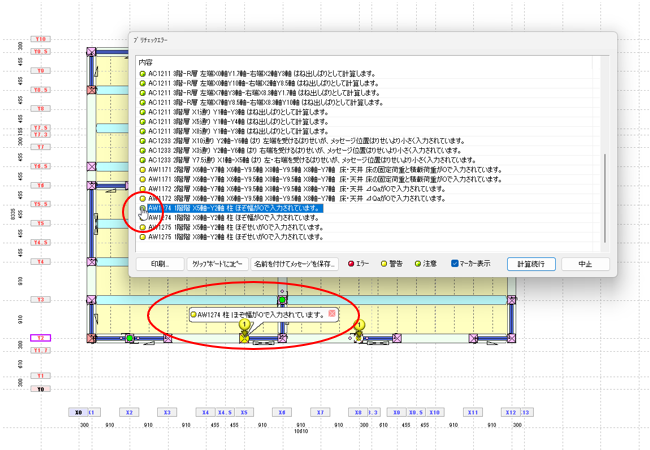This screenshot has height=450, width=650.
Task: Select the column symbol at X6-Y2
Action: pyautogui.click(x=282, y=338)
